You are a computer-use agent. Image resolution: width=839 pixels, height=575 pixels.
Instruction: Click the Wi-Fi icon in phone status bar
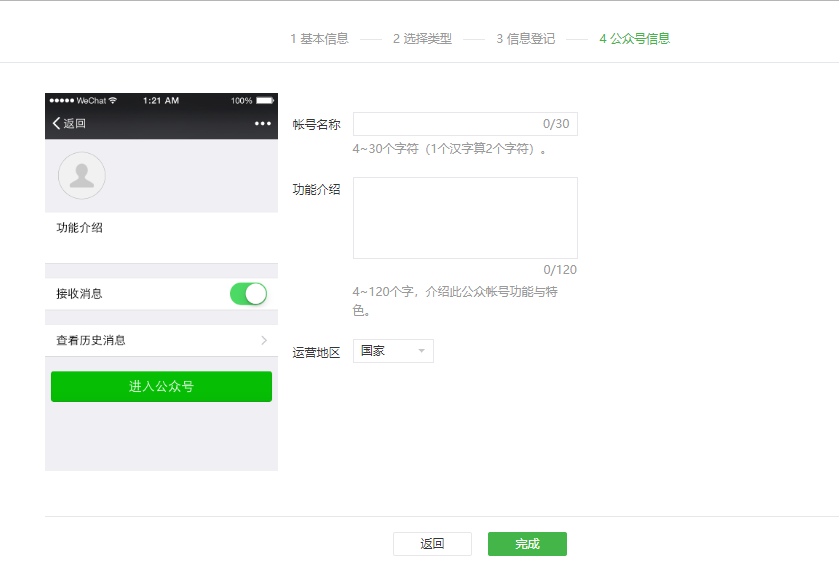point(112,101)
